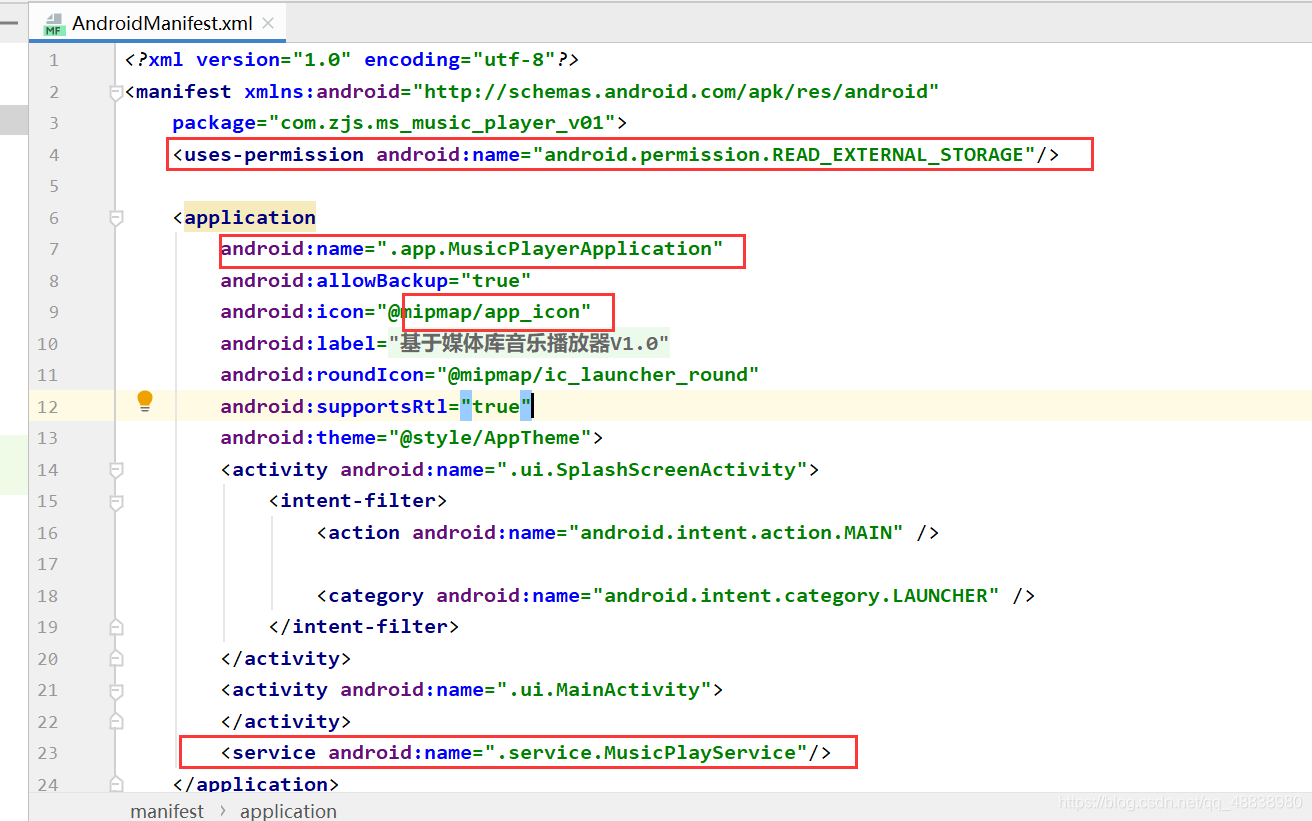Click the fold end marker at line 19
The height and width of the screenshot is (821, 1312).
tap(116, 627)
